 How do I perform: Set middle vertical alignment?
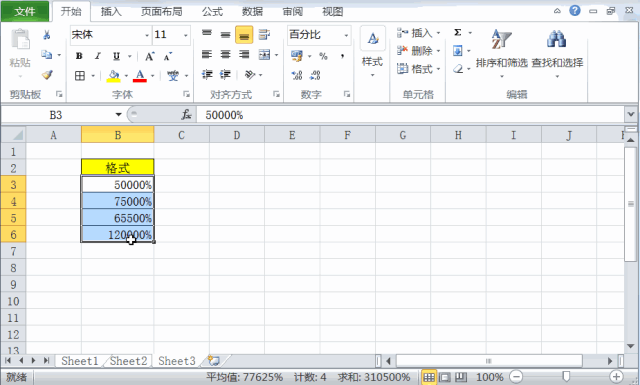click(x=225, y=34)
